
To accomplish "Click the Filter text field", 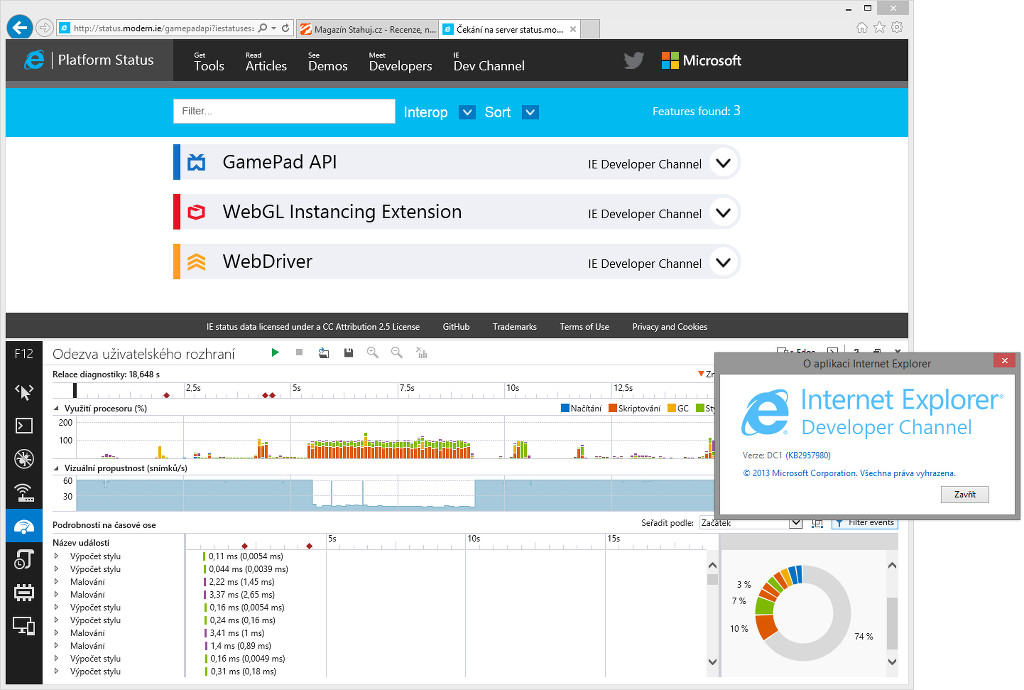I will pyautogui.click(x=284, y=111).
